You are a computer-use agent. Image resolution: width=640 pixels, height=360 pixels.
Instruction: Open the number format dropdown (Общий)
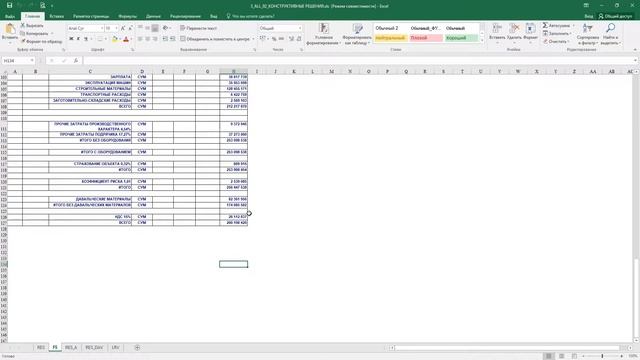click(x=300, y=28)
